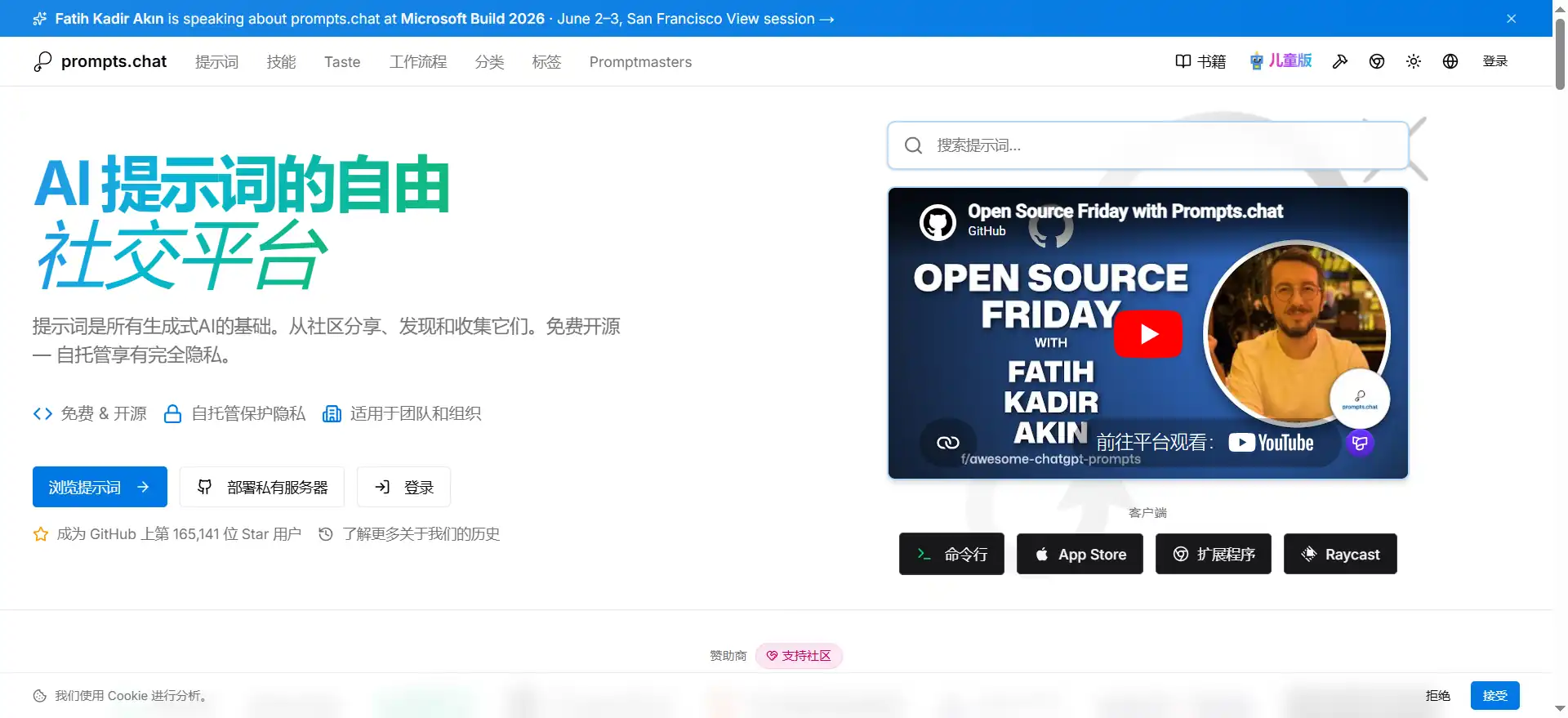Click the GitHub avatar on the video

(x=938, y=222)
